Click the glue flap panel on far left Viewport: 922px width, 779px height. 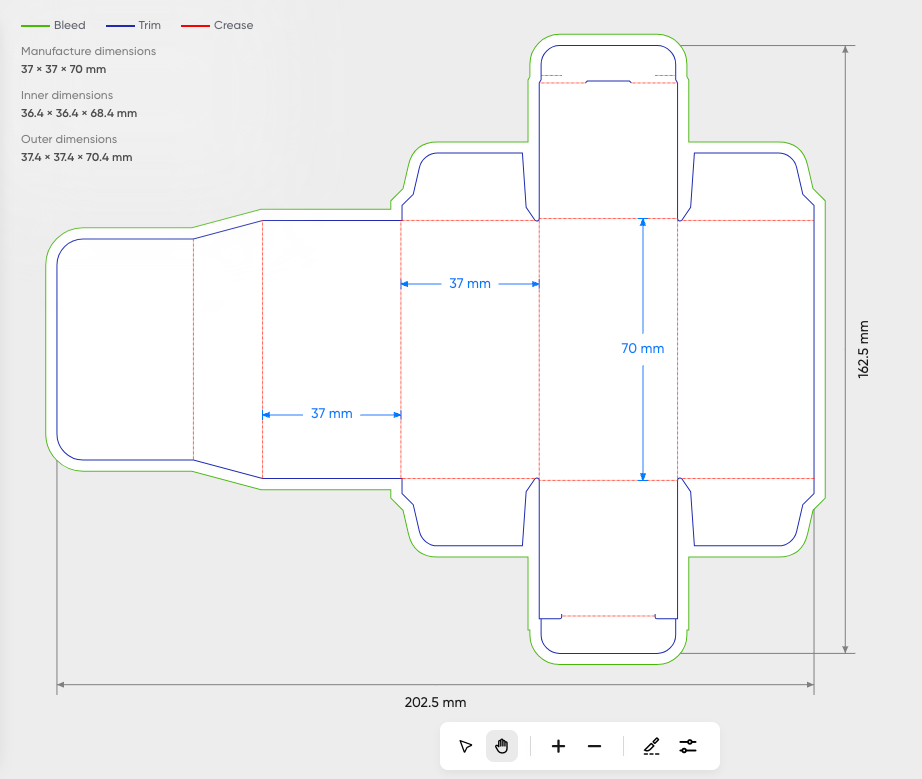(x=125, y=349)
